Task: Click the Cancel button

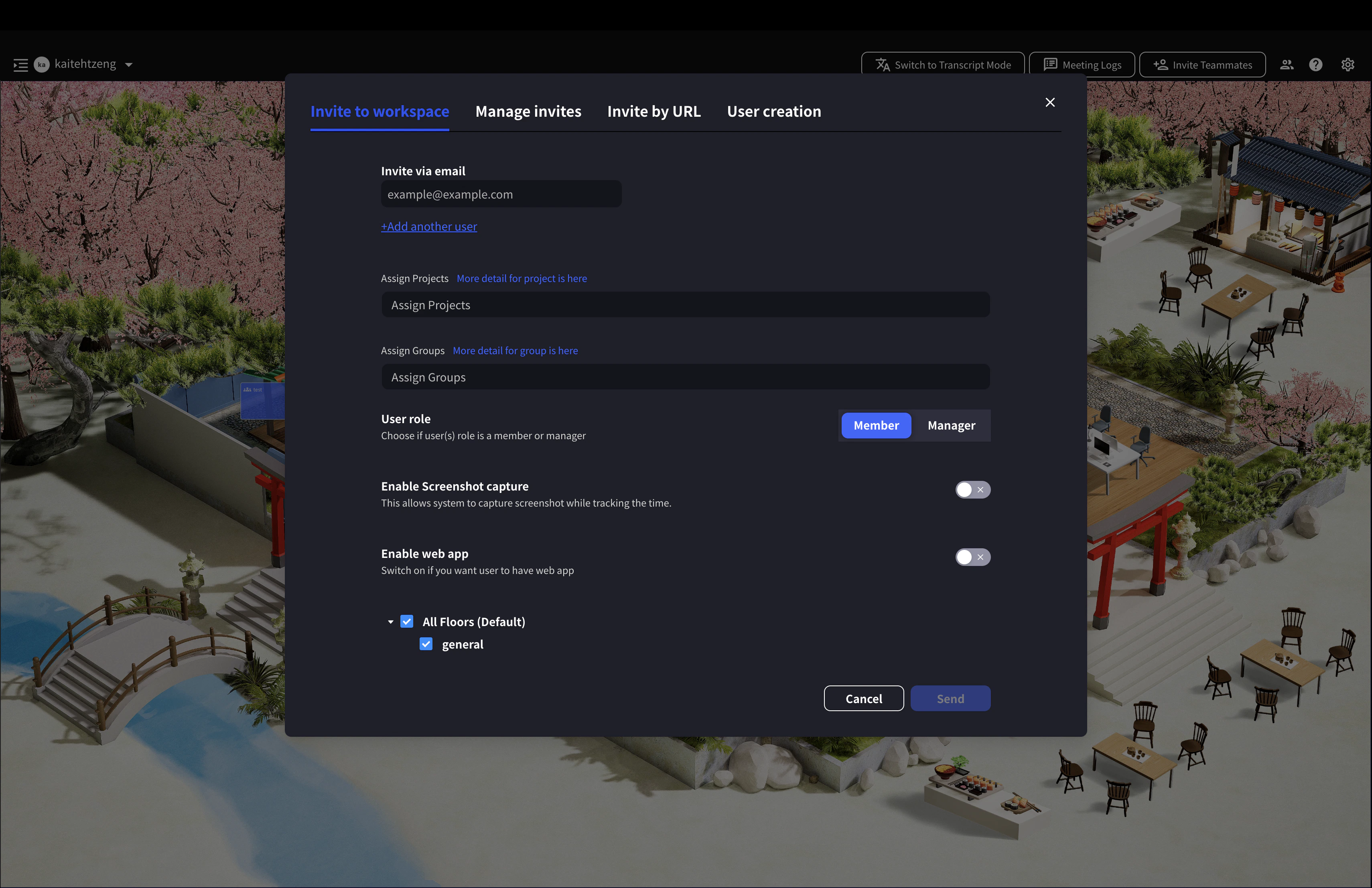Action: [x=864, y=698]
